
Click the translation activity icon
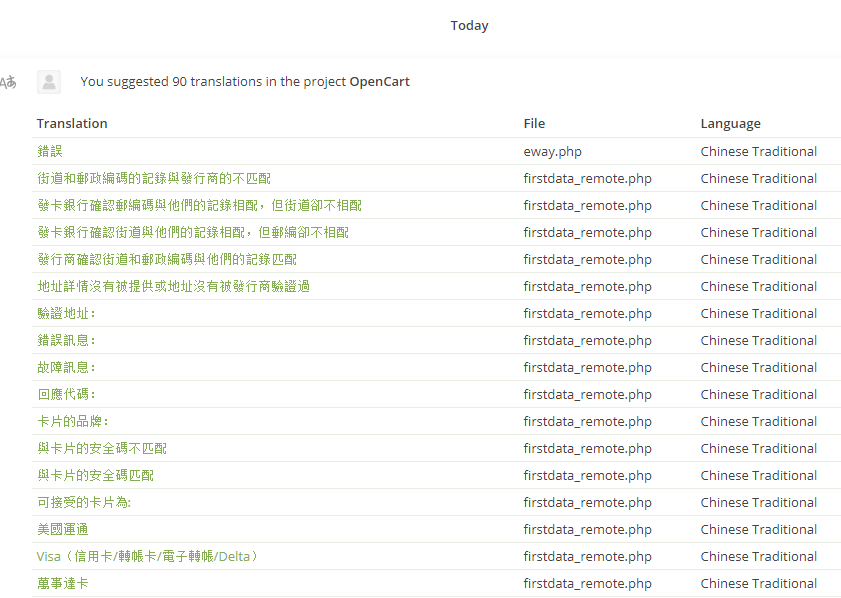9,82
